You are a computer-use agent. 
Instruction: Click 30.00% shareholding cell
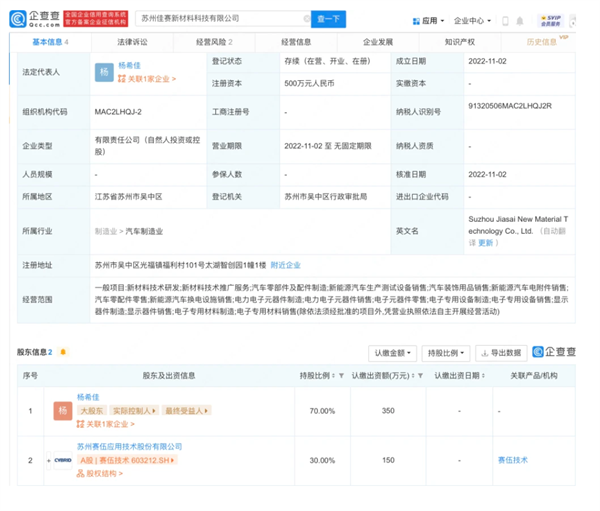click(x=322, y=460)
